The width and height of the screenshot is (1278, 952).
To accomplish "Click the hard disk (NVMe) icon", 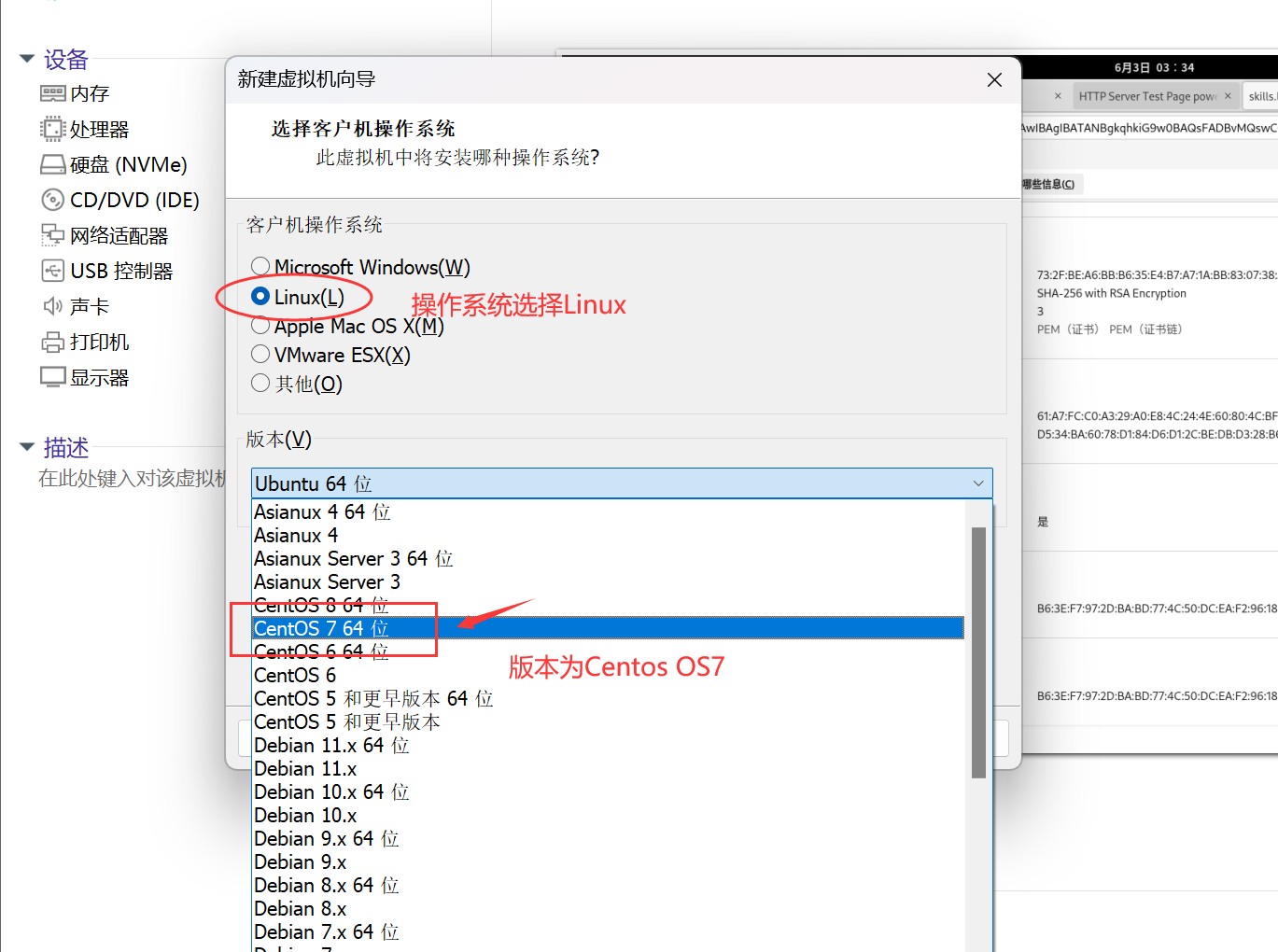I will coord(53,164).
